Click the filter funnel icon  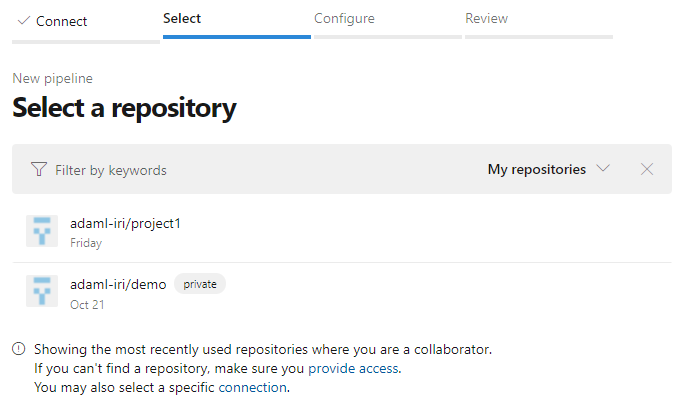point(39,169)
